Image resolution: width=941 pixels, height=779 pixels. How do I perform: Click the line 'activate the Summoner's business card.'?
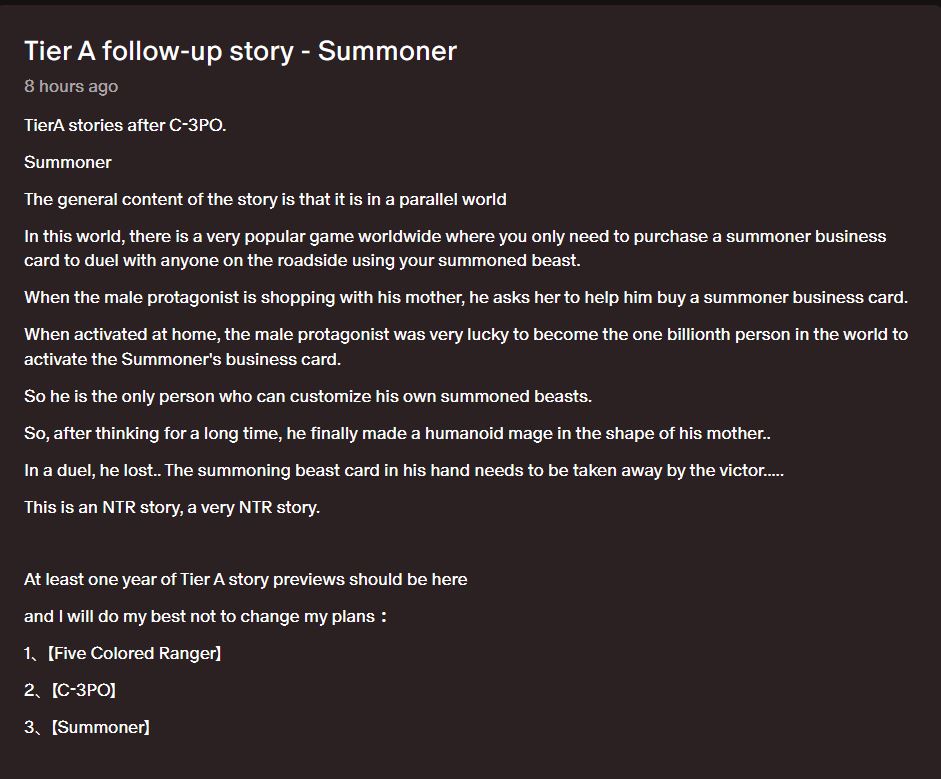click(x=182, y=358)
